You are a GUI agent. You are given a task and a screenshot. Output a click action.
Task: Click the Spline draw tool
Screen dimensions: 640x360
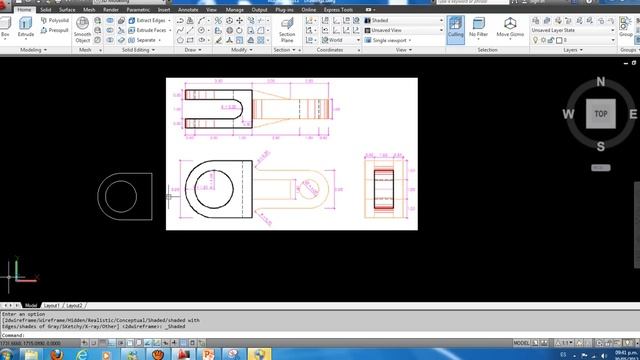(x=180, y=30)
